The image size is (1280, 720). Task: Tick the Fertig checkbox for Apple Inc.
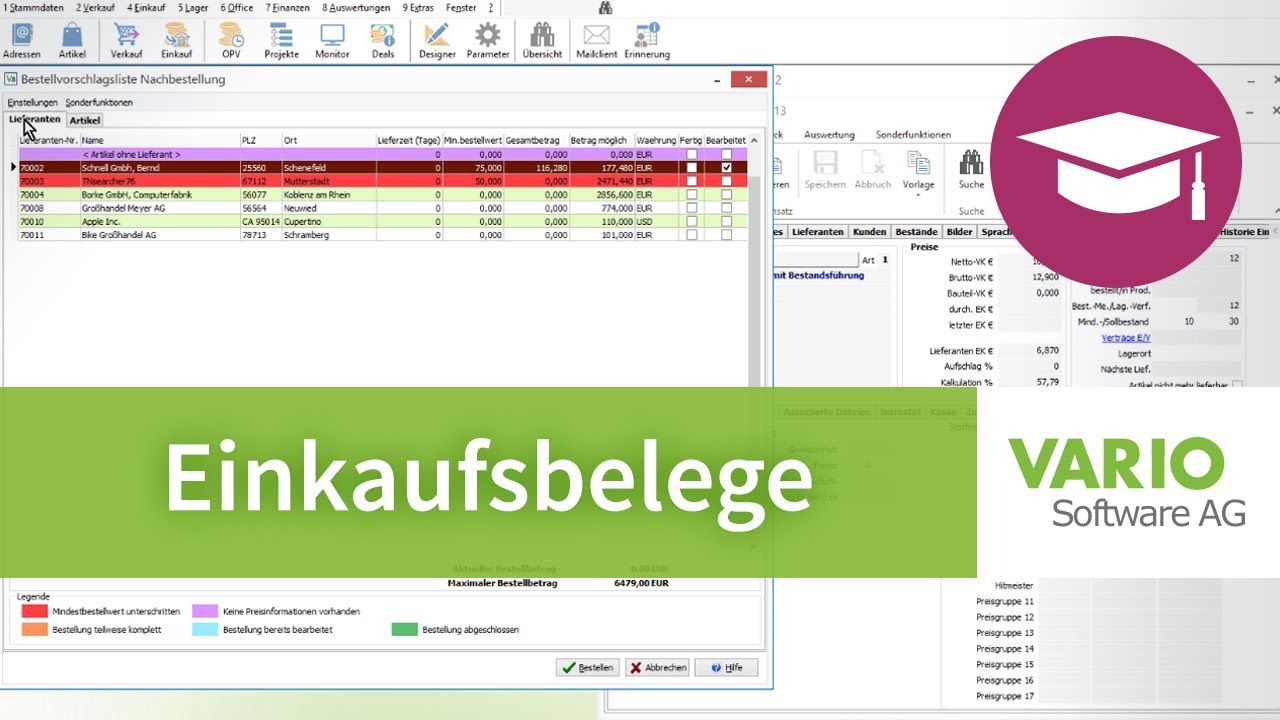[x=691, y=221]
